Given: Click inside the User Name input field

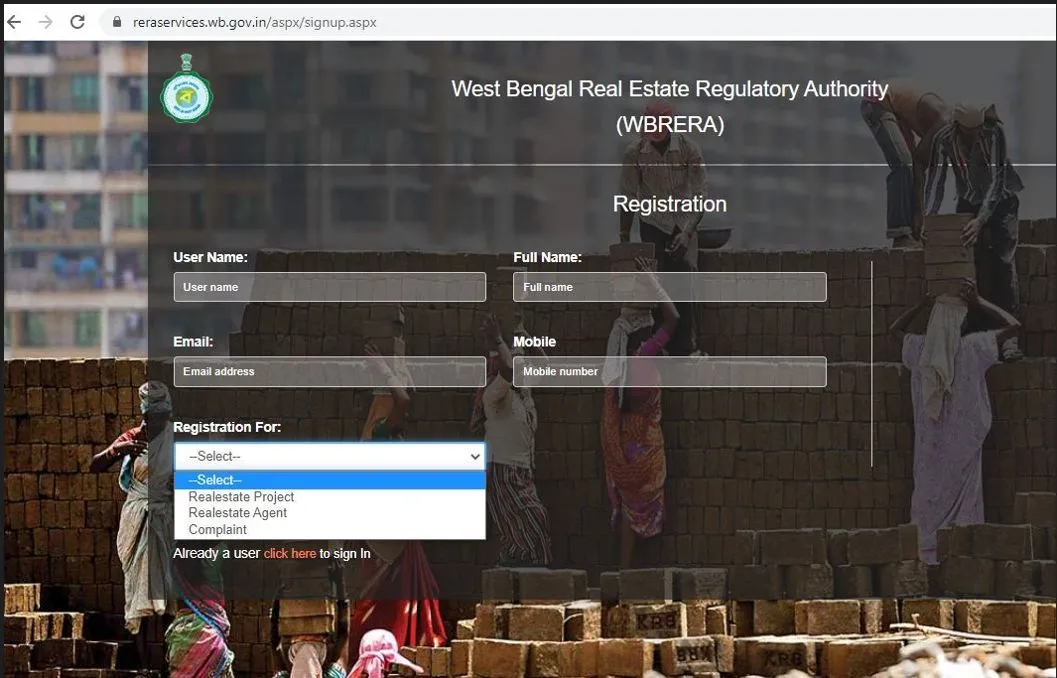Looking at the screenshot, I should 330,287.
